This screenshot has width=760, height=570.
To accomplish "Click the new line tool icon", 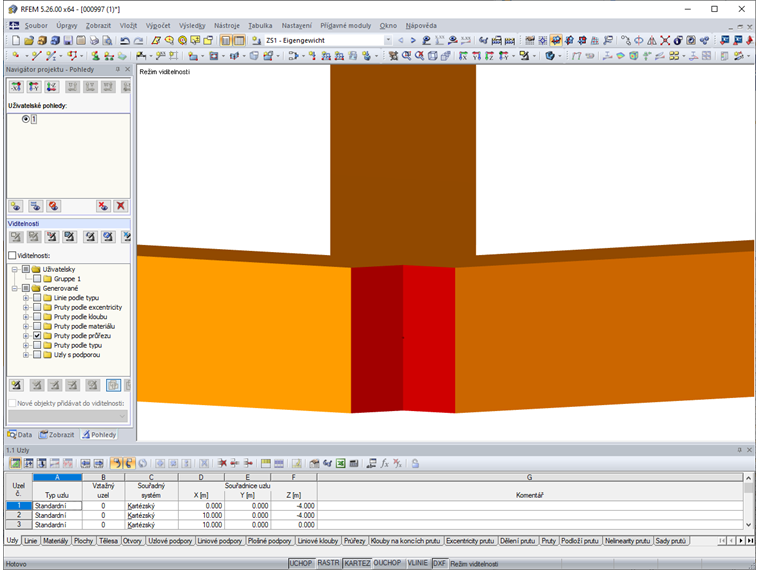I will point(36,56).
